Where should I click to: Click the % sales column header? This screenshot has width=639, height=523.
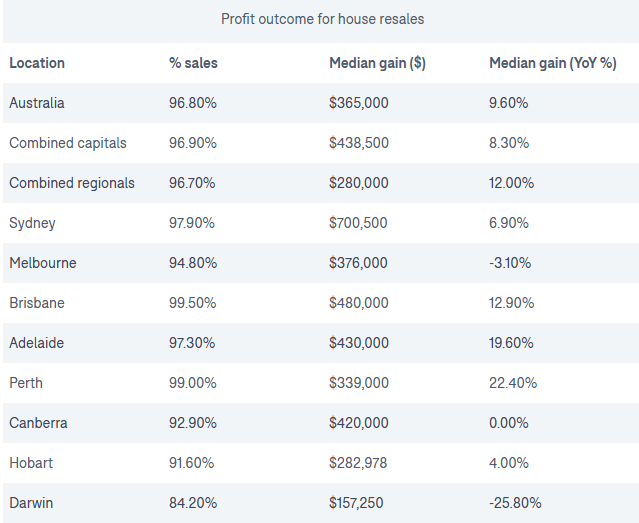(193, 63)
